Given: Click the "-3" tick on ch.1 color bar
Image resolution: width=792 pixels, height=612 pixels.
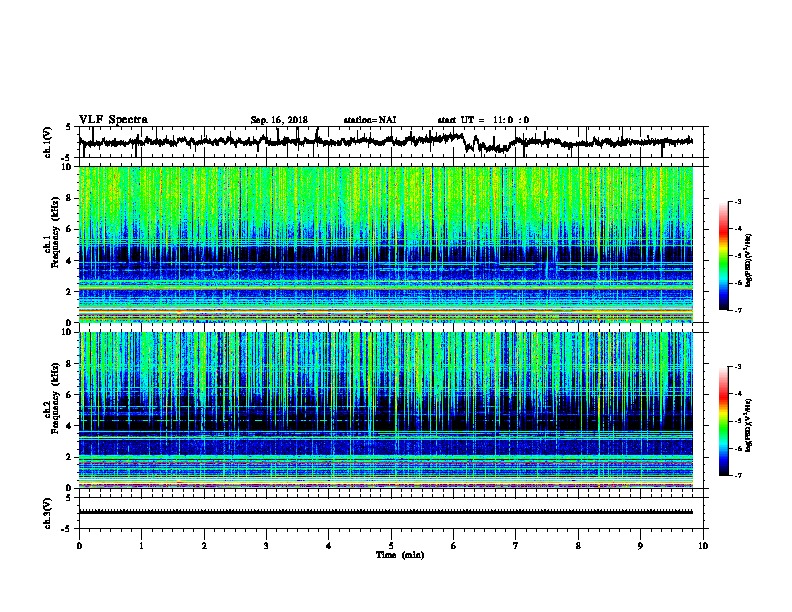Looking at the screenshot, I should pos(738,201).
